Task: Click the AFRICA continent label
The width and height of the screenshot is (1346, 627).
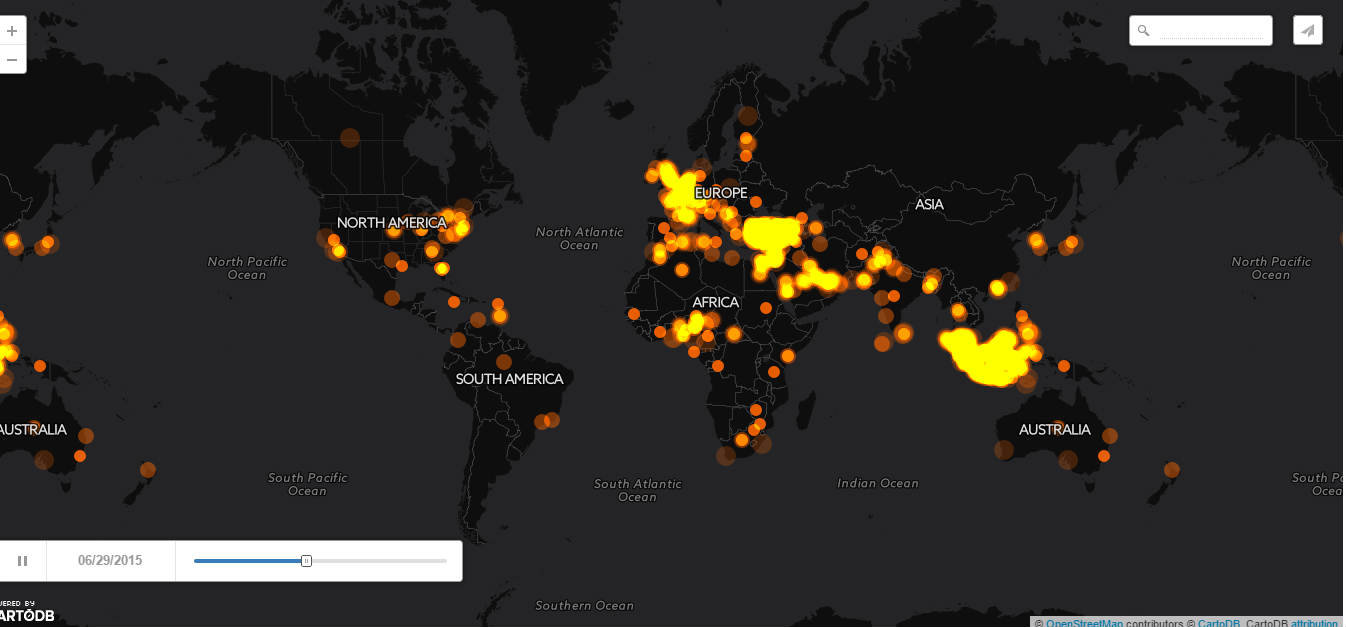Action: coord(715,302)
